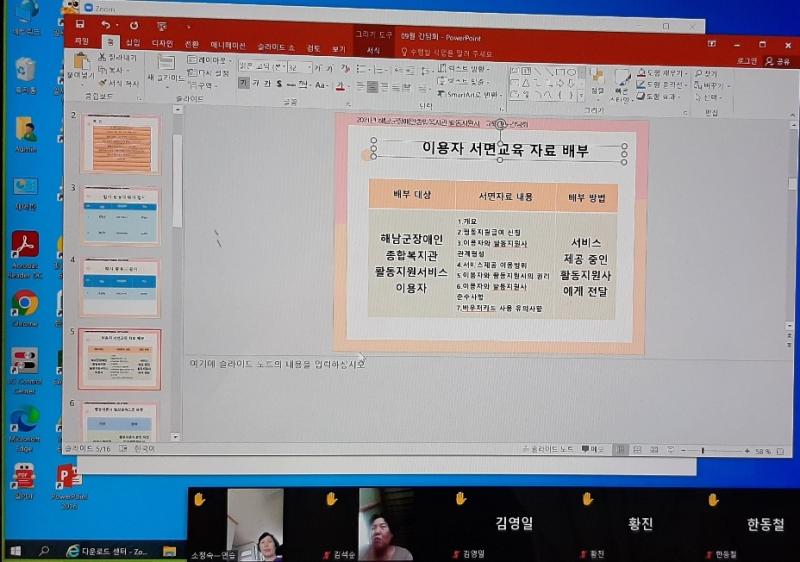800x562 pixels.
Task: Click the Recycle Bin desktop icon
Action: pyautogui.click(x=25, y=71)
